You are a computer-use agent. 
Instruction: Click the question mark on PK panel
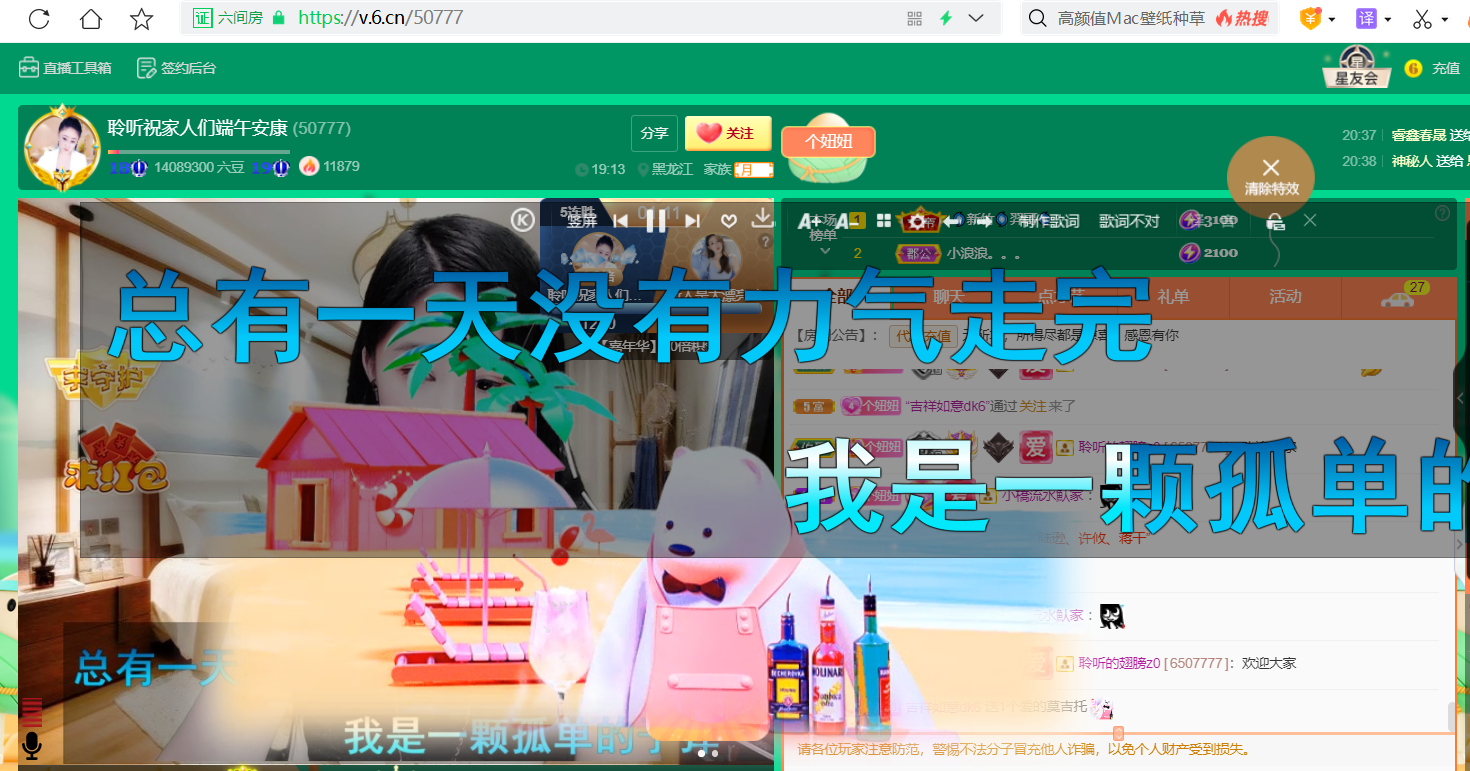pyautogui.click(x=766, y=242)
